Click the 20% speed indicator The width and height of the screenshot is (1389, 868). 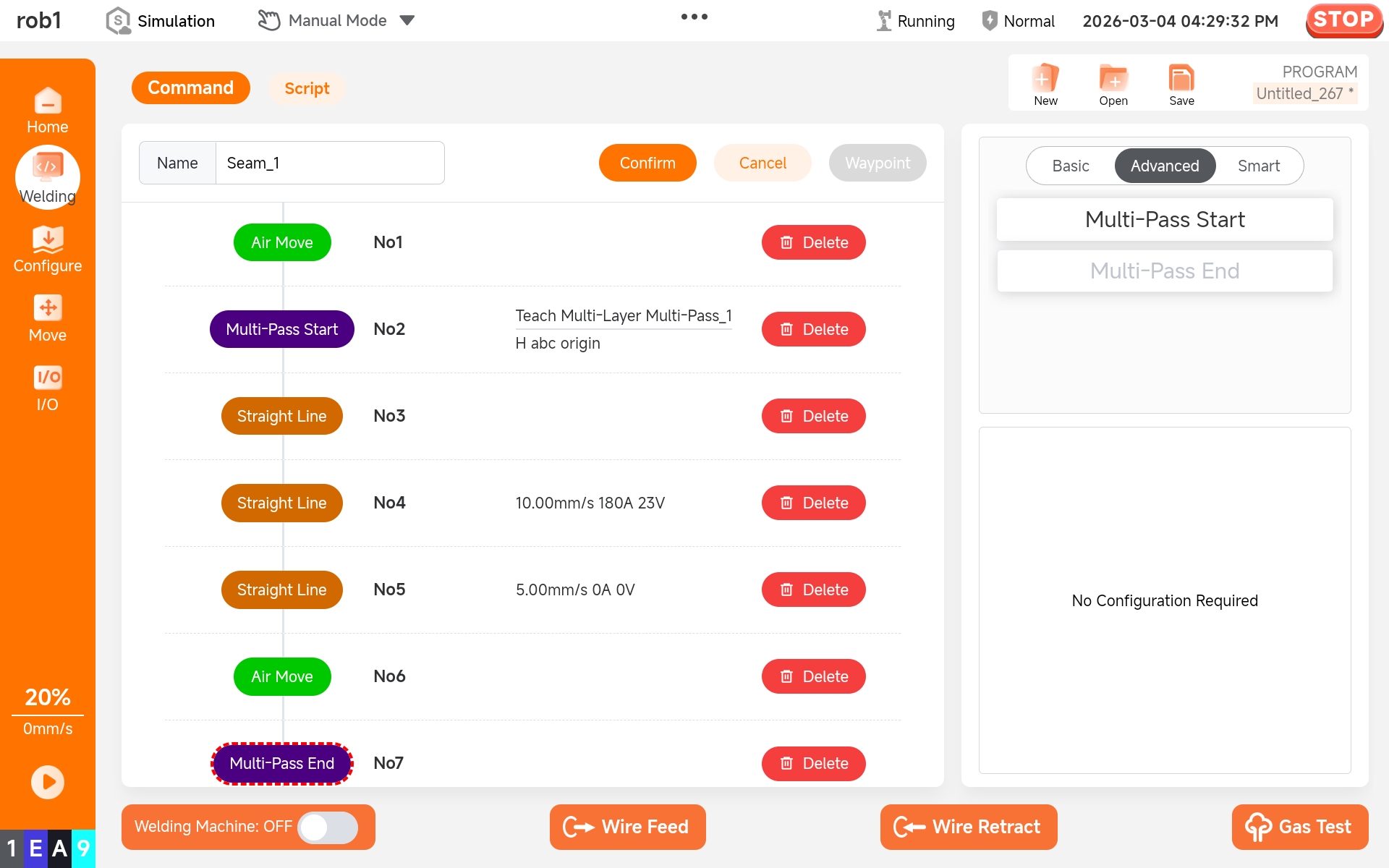48,697
